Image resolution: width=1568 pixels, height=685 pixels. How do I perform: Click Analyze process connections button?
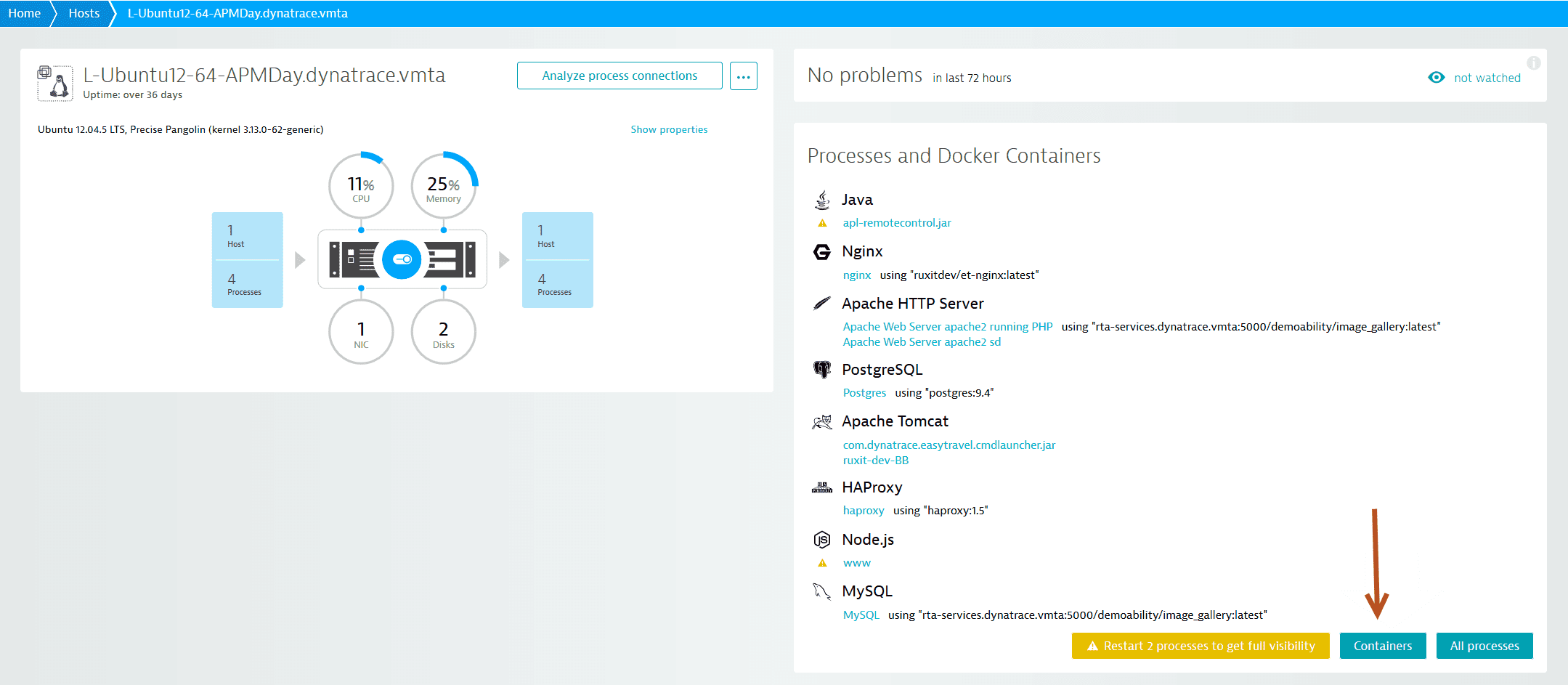click(x=620, y=76)
